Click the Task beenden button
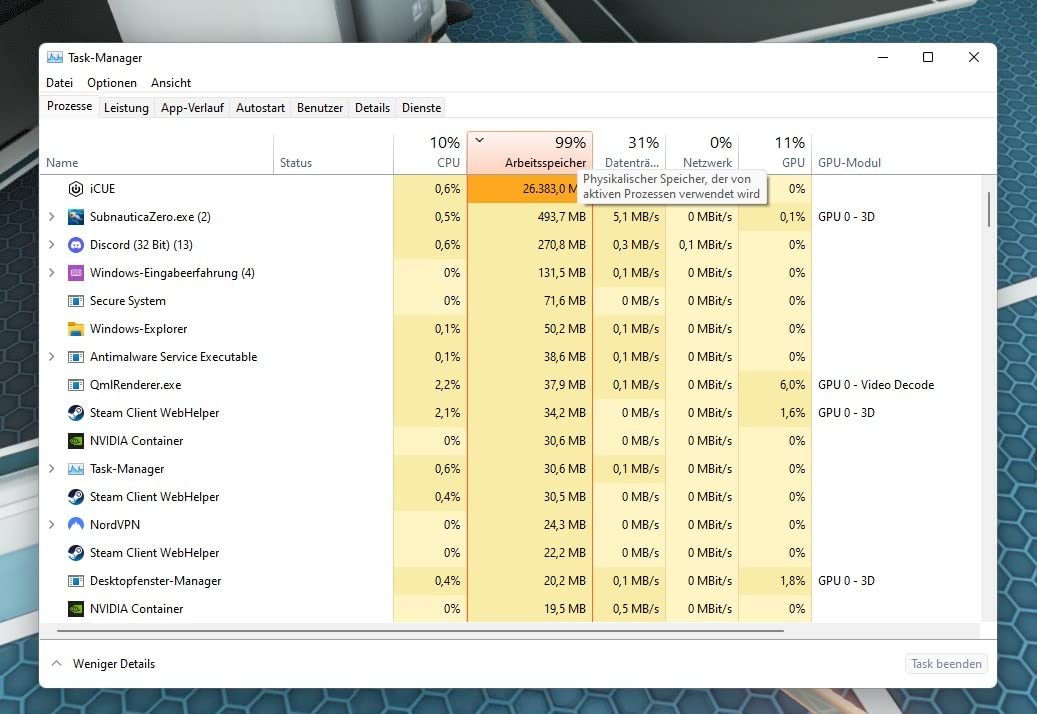1037x714 pixels. coord(946,664)
